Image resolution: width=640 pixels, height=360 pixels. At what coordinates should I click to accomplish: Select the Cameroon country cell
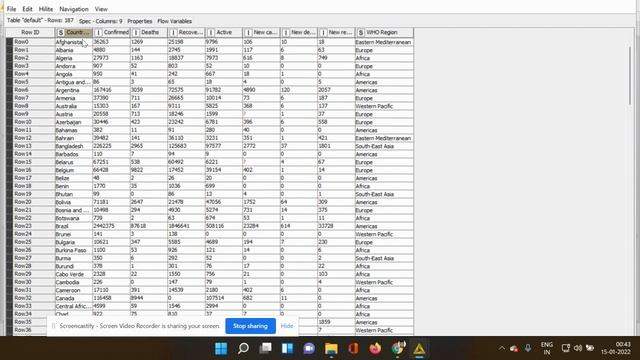pos(73,290)
